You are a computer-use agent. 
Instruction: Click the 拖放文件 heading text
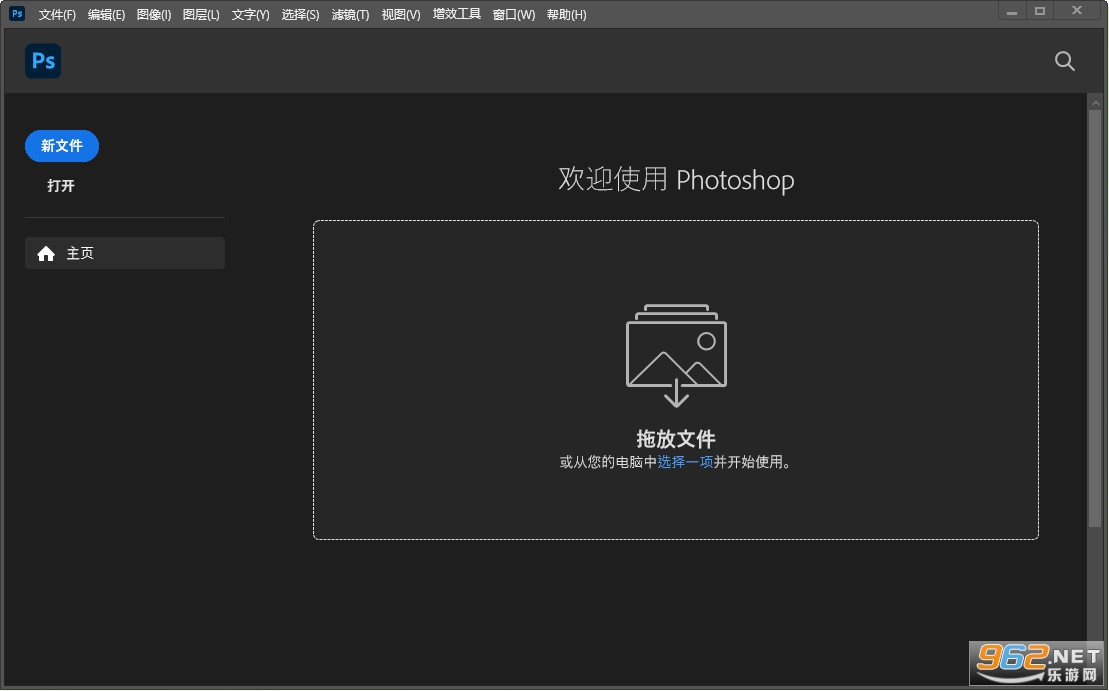point(675,439)
